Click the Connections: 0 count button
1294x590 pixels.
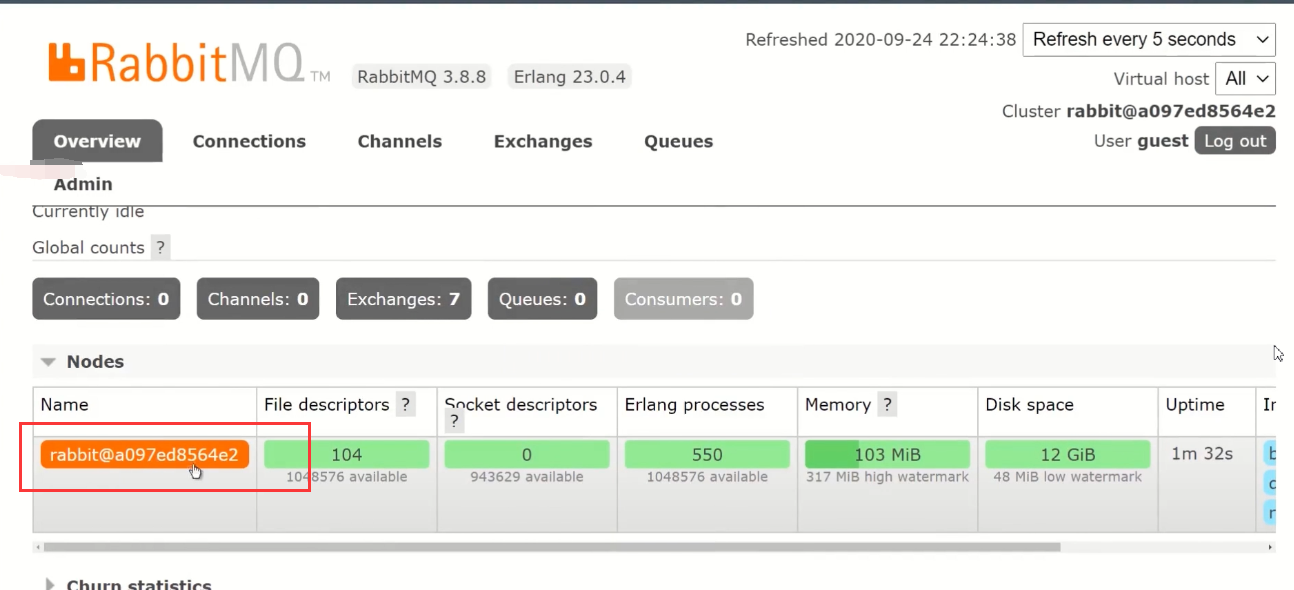tap(106, 299)
